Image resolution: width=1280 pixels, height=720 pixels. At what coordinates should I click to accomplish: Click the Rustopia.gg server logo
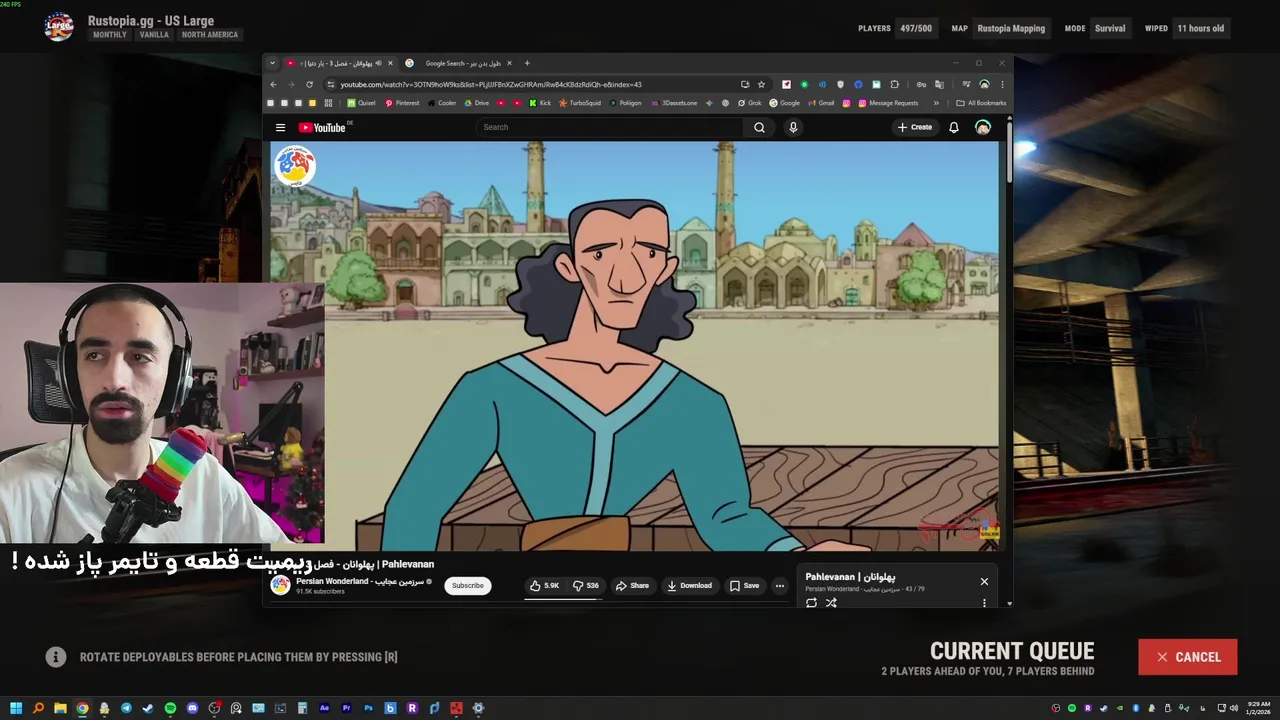59,27
